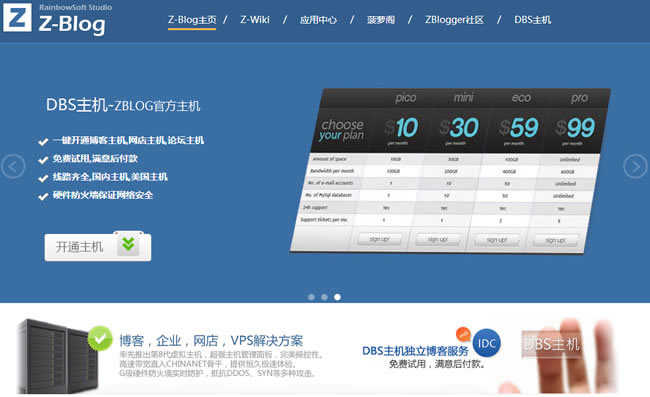
Task: Click heading DBS主机-ZBLOG官方主机
Action: click(x=123, y=105)
